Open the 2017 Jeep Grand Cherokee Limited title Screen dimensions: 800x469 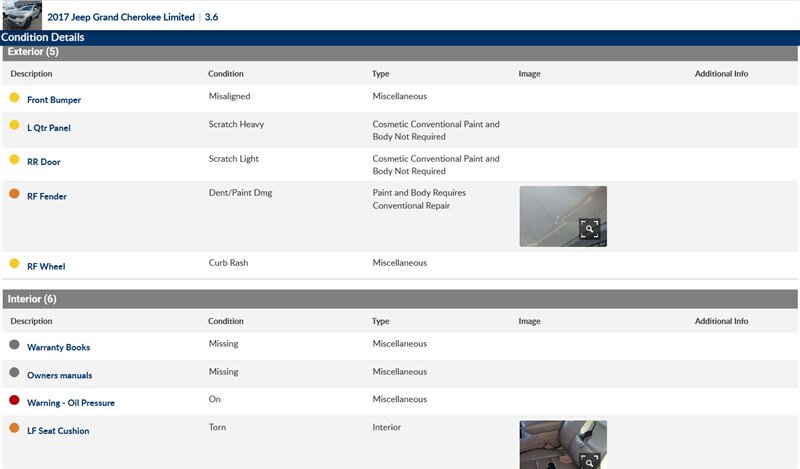click(121, 17)
